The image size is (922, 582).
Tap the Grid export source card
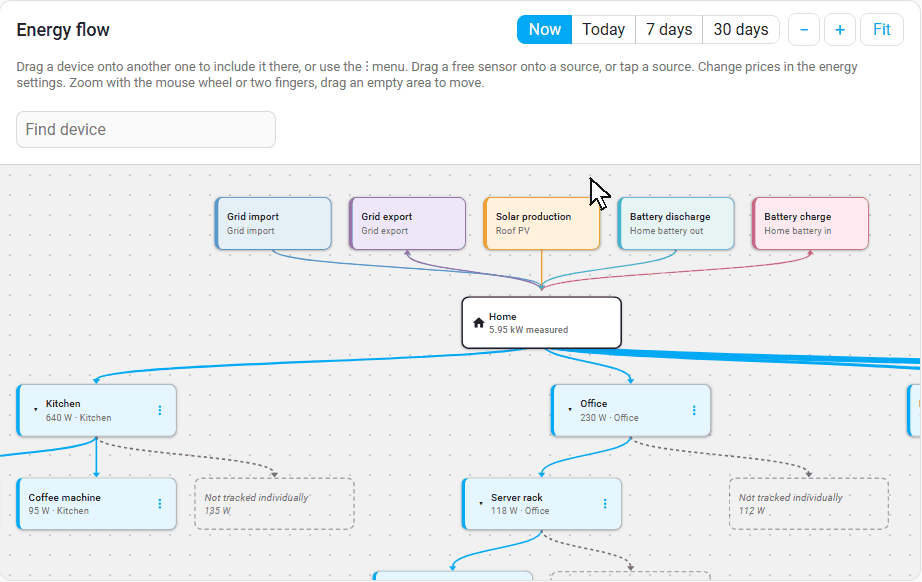[407, 223]
